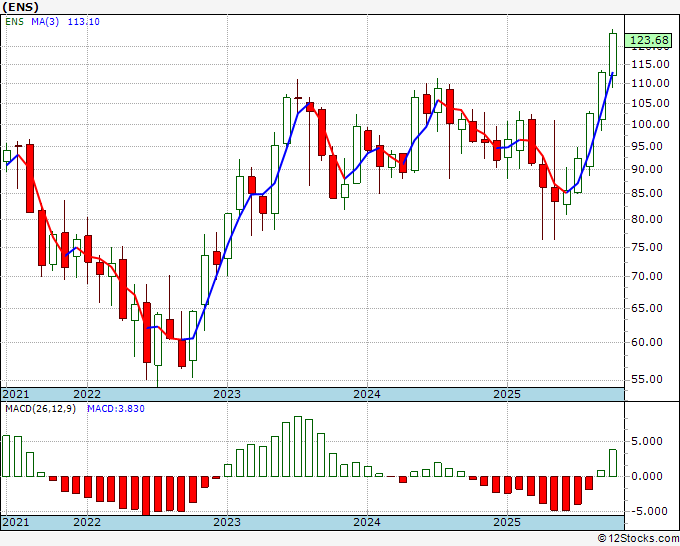Open the 12Stocks.com copyright link

(638, 539)
